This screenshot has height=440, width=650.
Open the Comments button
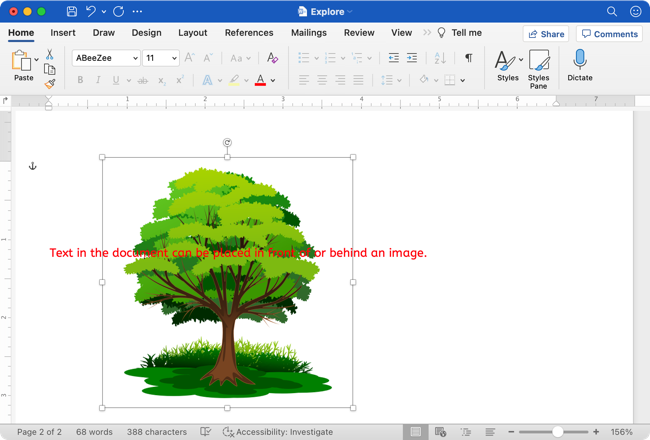609,34
